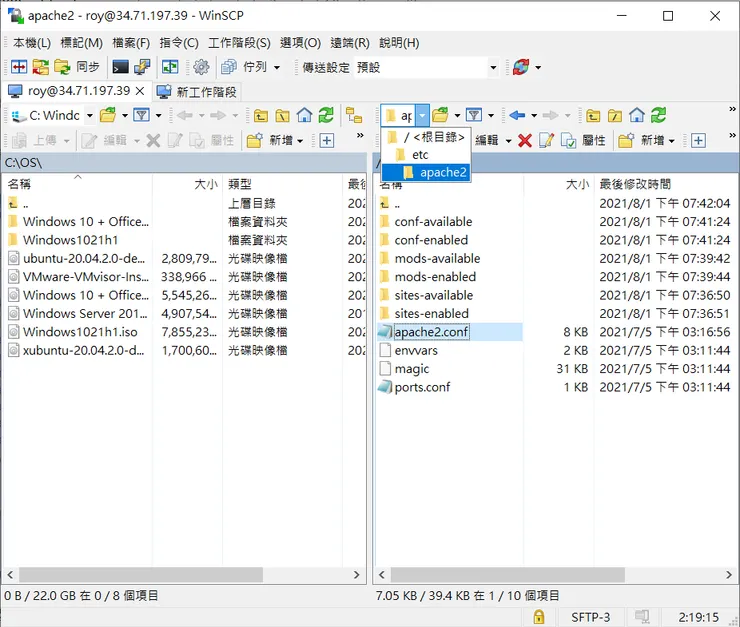Click the padlock encryption status icon

[x=538, y=617]
